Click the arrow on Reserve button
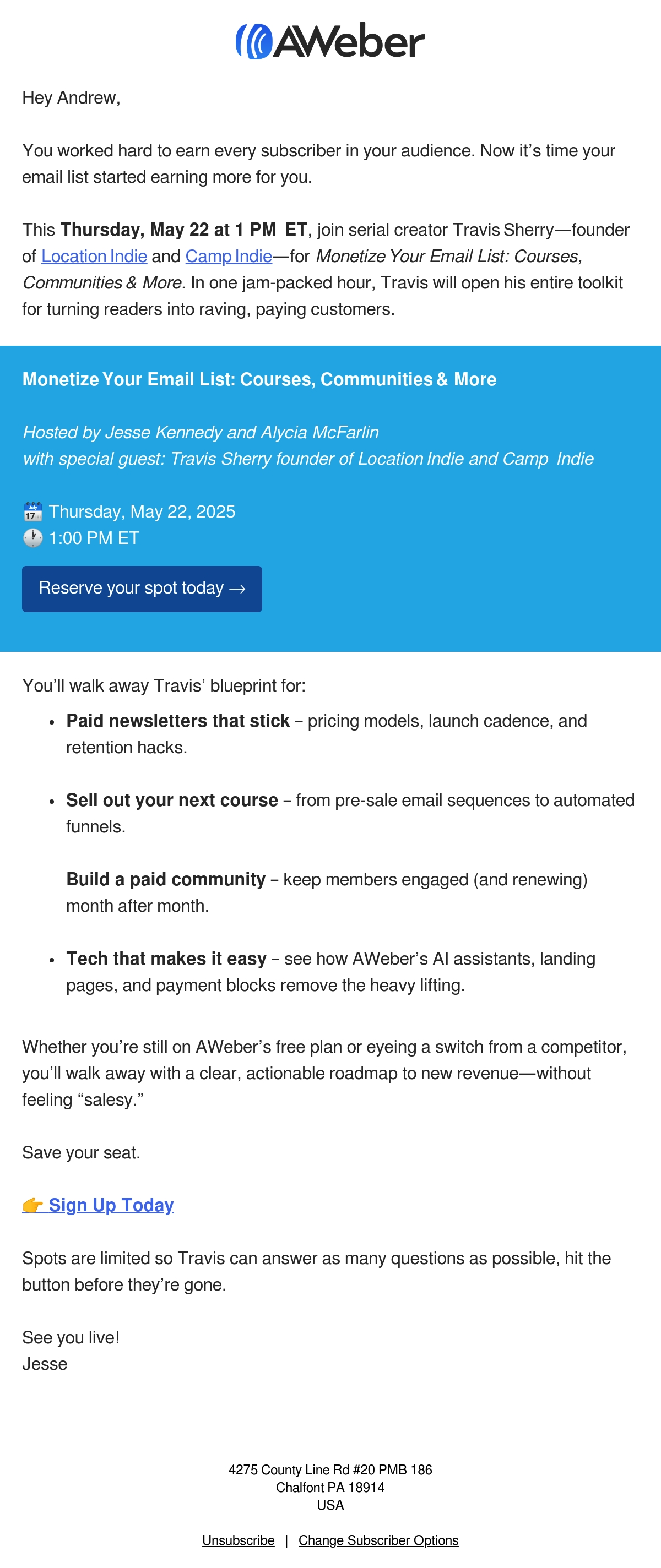The width and height of the screenshot is (661, 1568). click(x=237, y=589)
